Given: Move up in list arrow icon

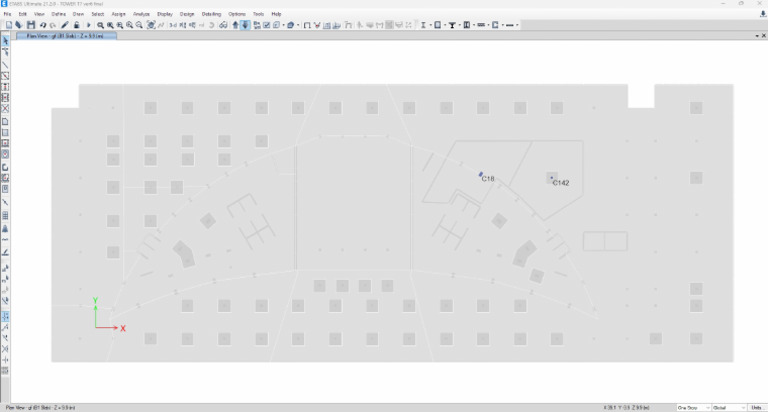Looking at the screenshot, I should point(236,25).
